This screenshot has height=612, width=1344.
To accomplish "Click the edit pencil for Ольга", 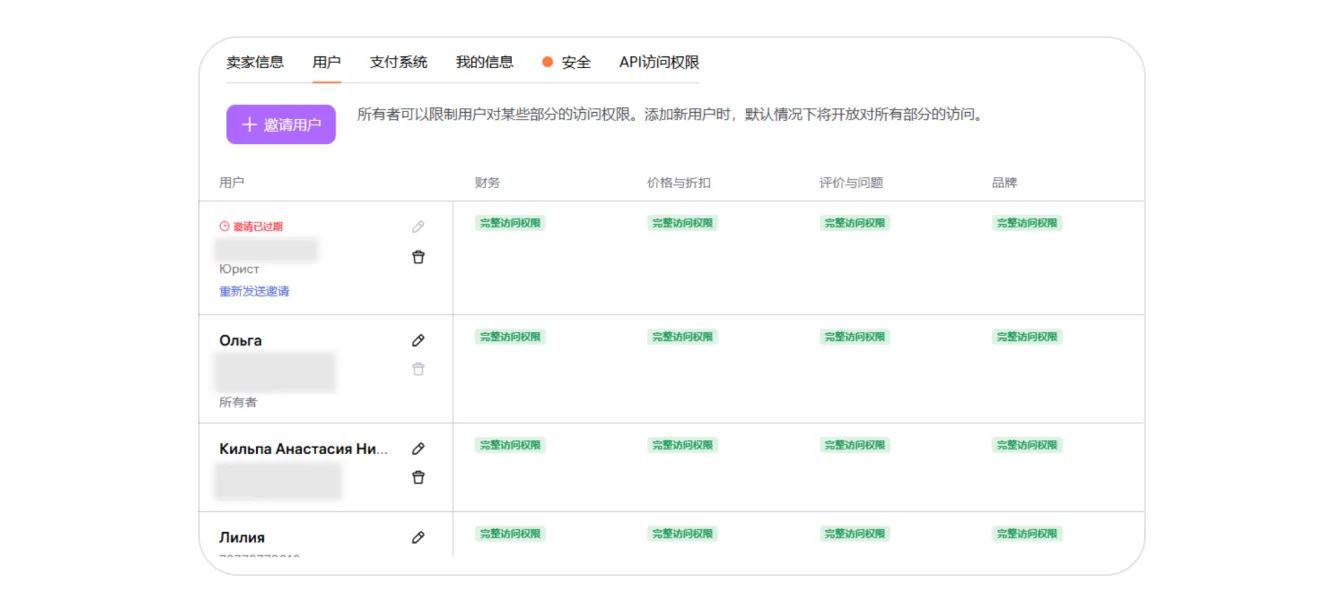I will [x=418, y=341].
